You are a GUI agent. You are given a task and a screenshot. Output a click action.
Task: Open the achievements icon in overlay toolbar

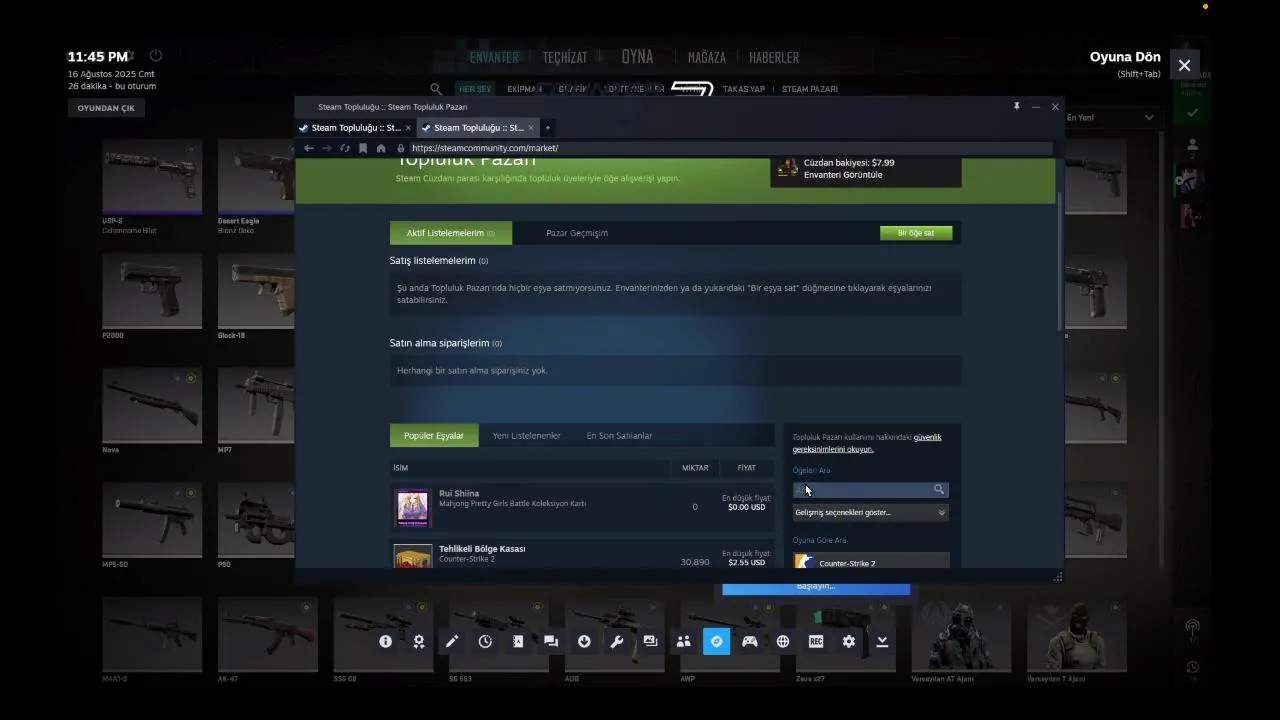pos(419,641)
